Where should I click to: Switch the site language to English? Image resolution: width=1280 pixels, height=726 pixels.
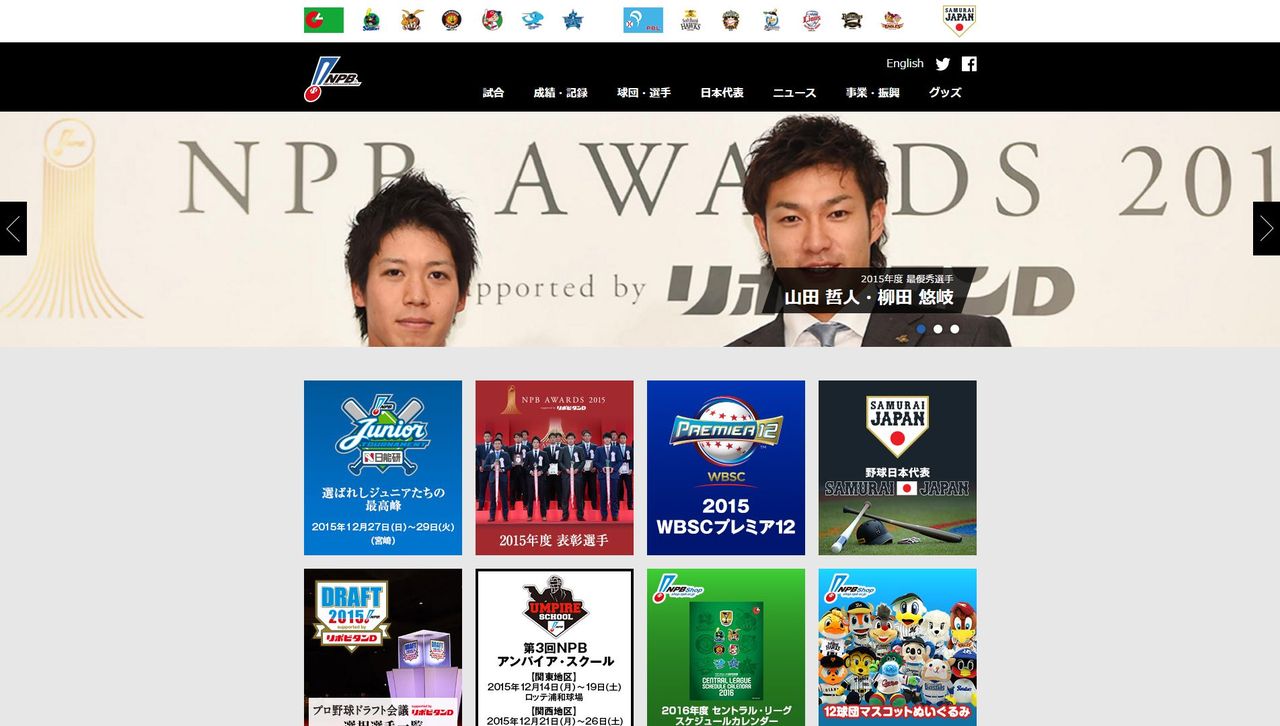pyautogui.click(x=905, y=63)
